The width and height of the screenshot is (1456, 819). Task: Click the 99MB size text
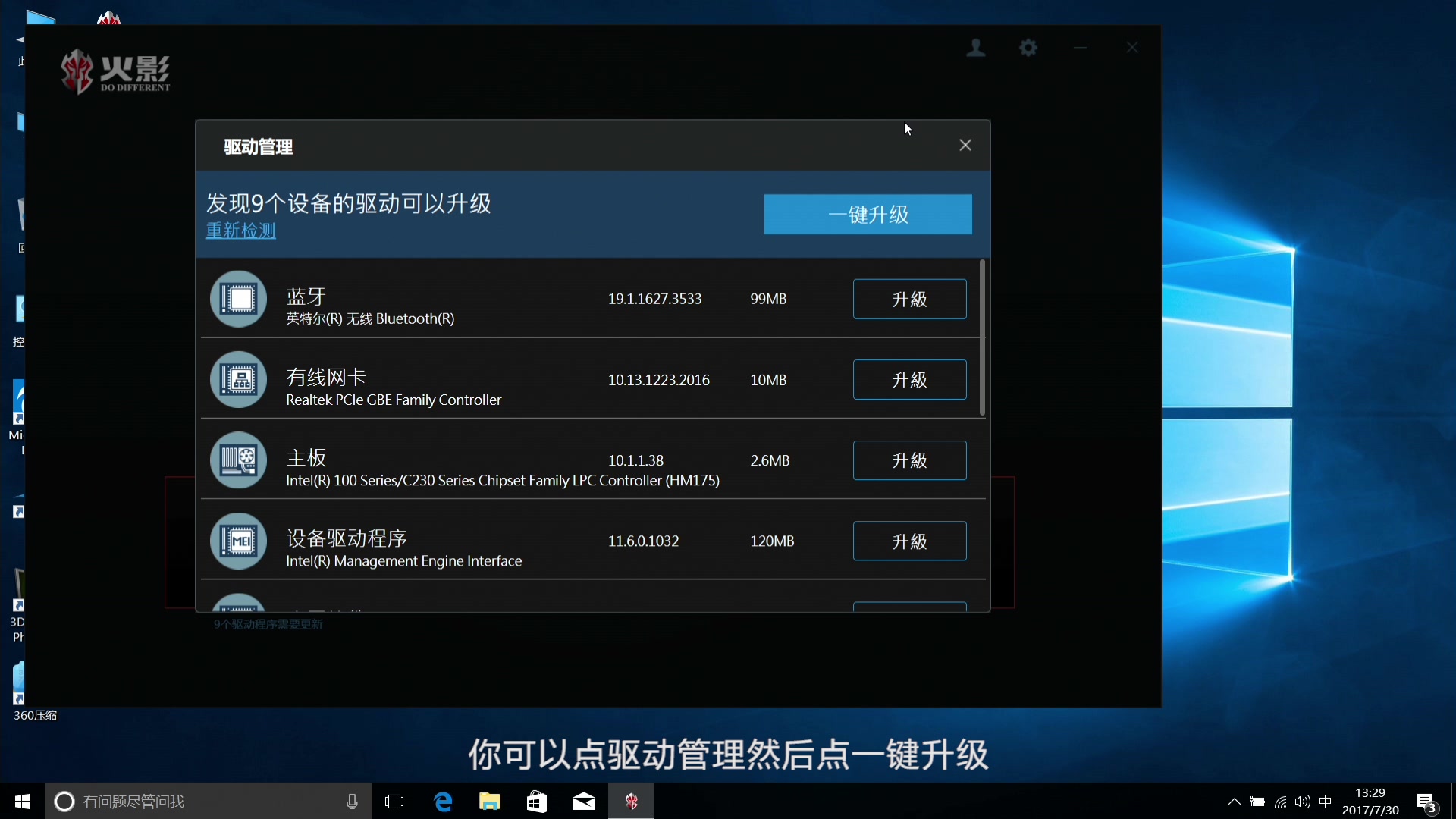768,299
